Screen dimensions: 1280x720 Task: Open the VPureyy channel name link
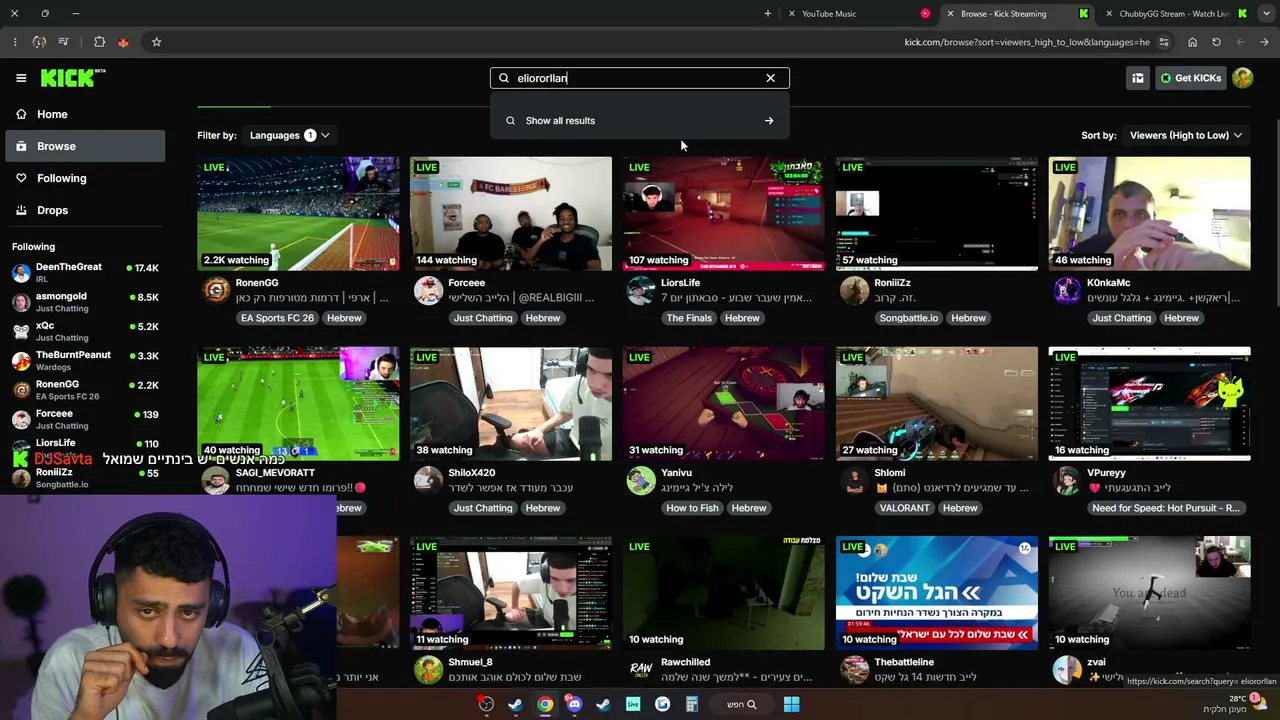(x=1107, y=473)
